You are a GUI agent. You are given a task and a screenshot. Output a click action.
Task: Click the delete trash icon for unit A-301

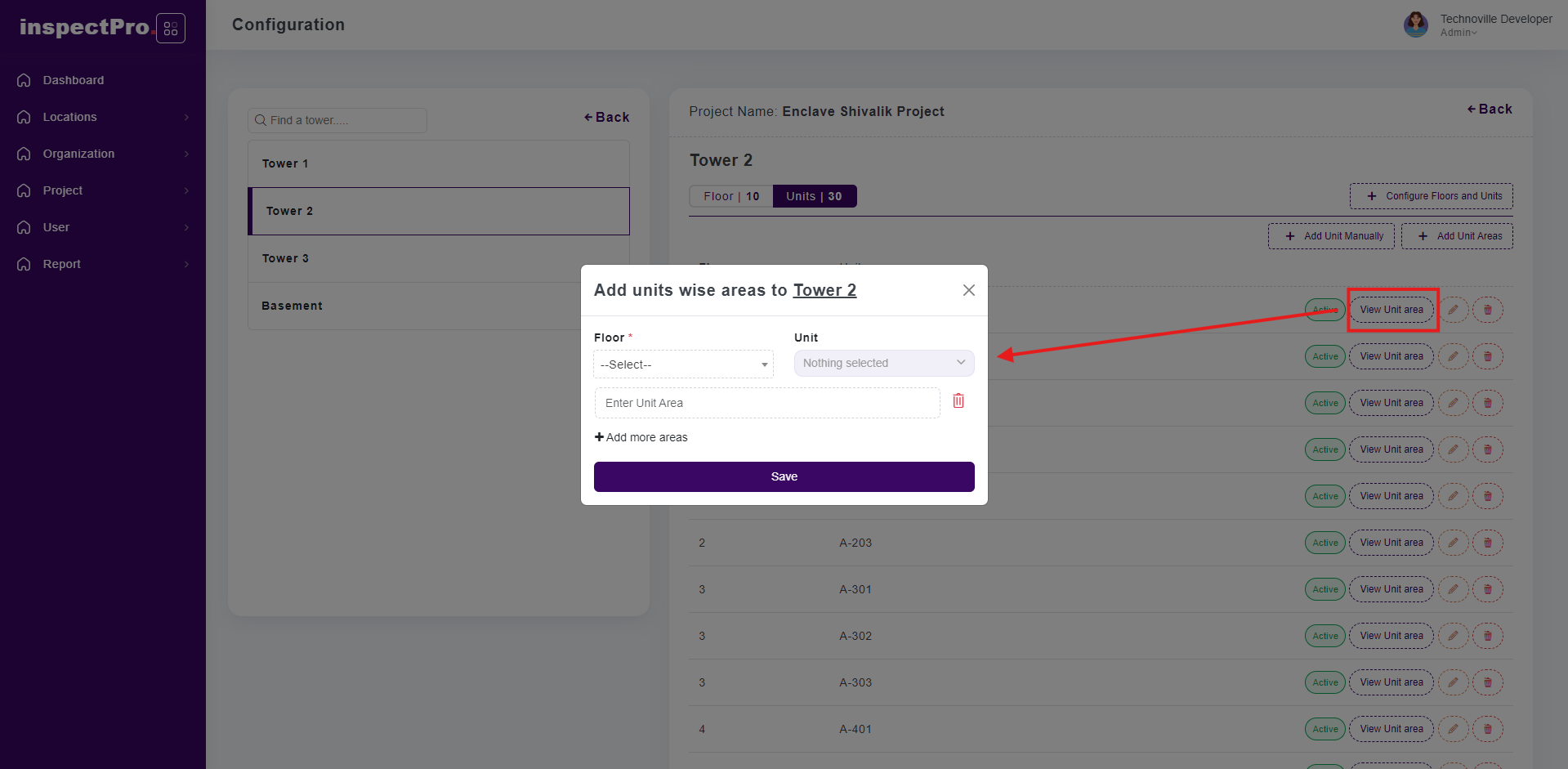pyautogui.click(x=1487, y=589)
